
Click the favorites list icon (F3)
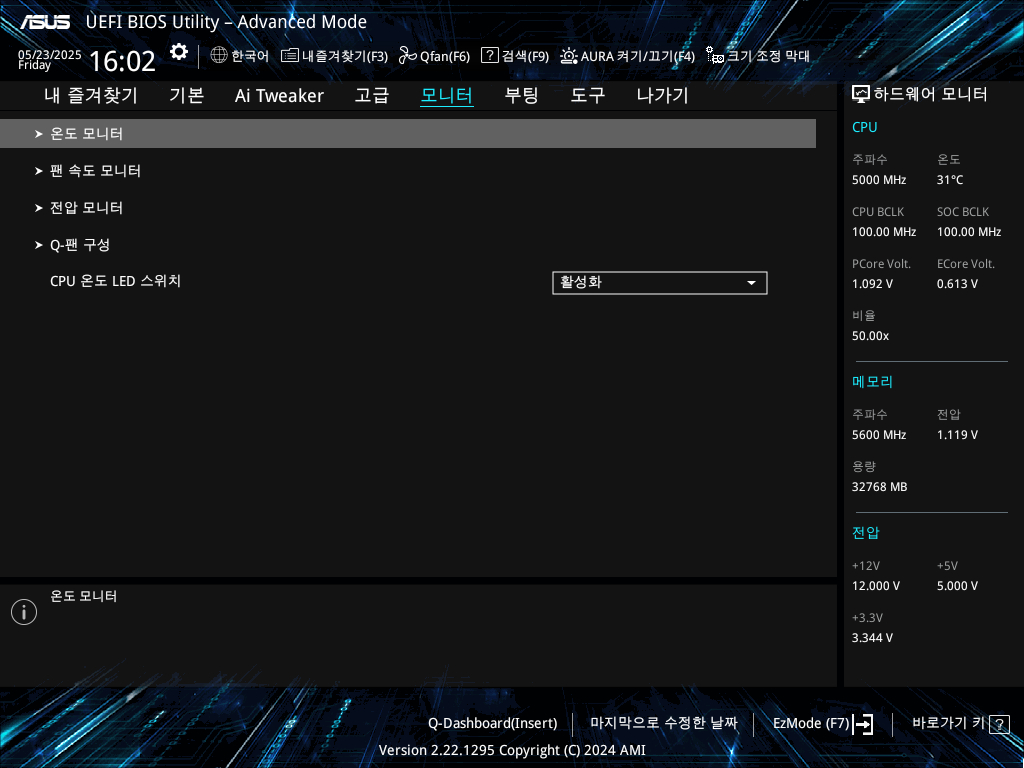click(x=289, y=56)
